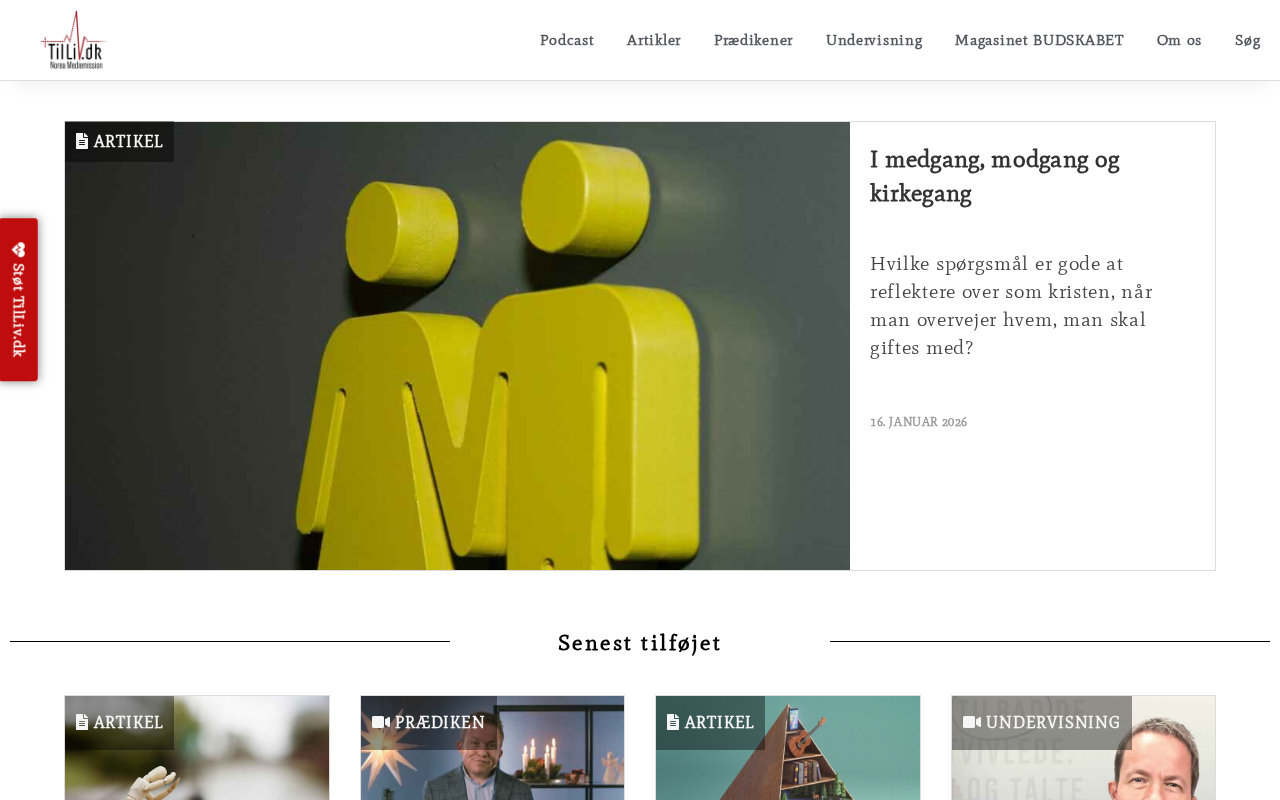This screenshot has height=800, width=1280.
Task: Open the Artikler menu item
Action: 654,40
